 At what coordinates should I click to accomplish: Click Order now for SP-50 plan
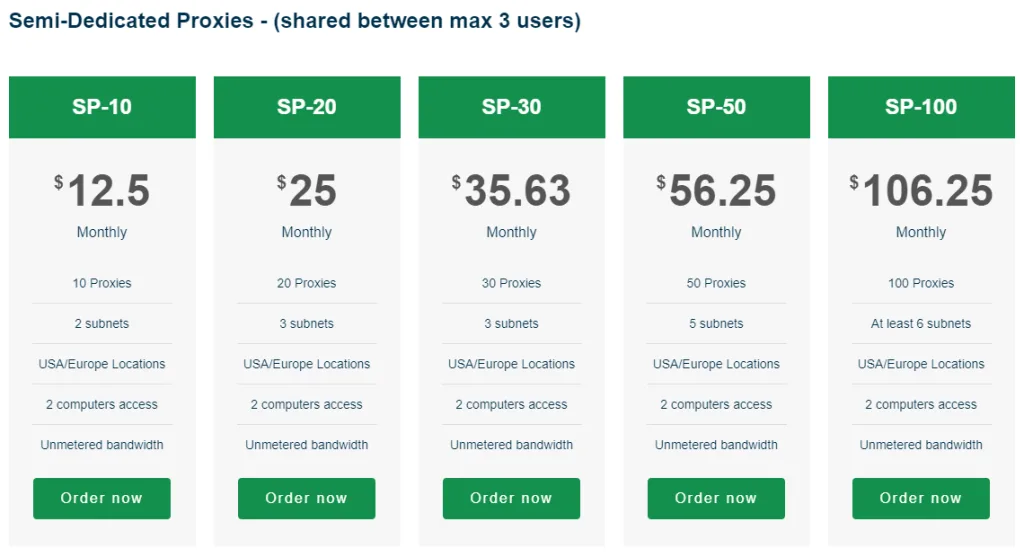(716, 498)
